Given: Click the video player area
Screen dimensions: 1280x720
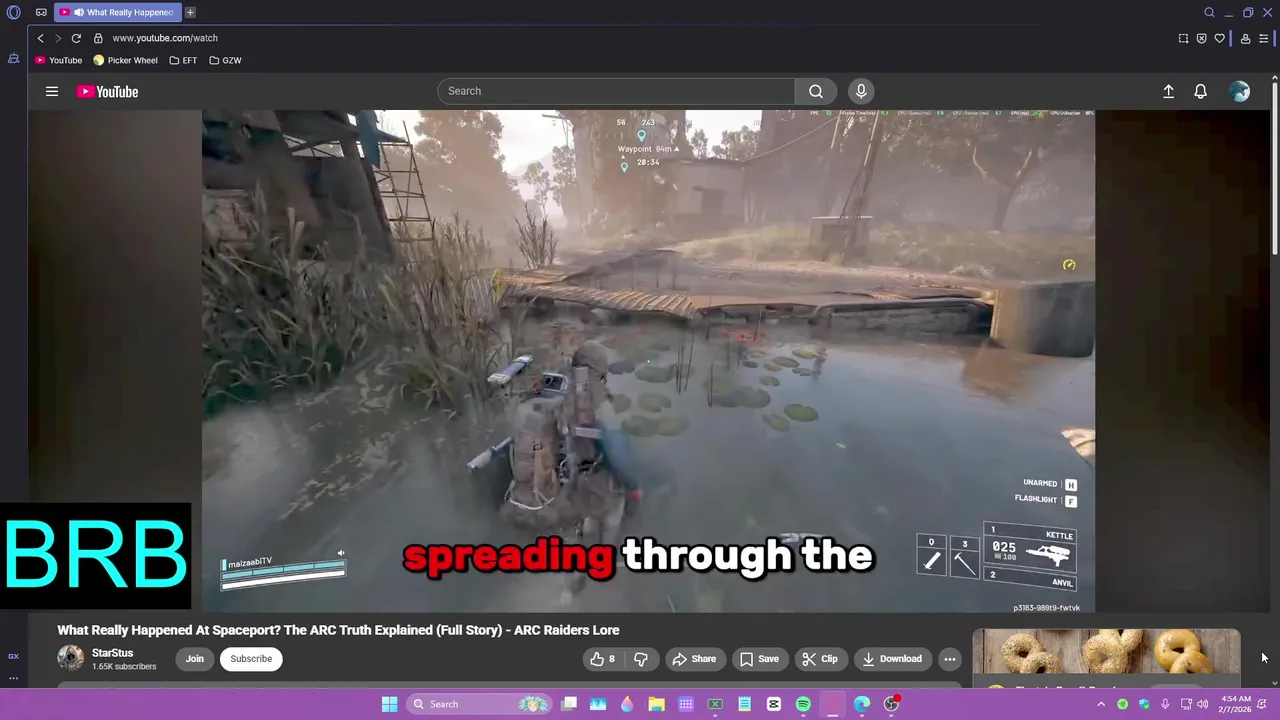Looking at the screenshot, I should (648, 360).
